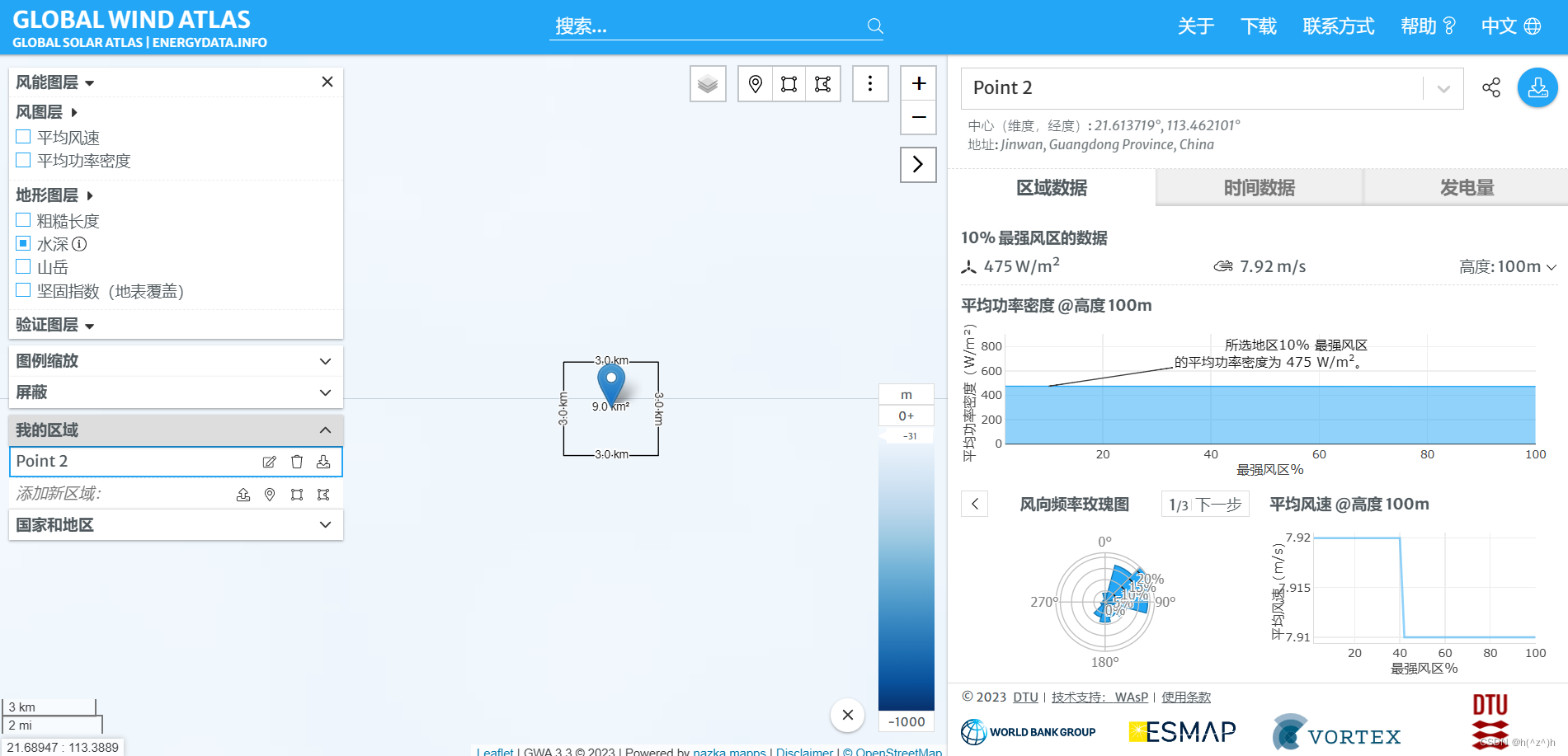
Task: Switch to the 时间数据 tab
Action: [x=1258, y=188]
